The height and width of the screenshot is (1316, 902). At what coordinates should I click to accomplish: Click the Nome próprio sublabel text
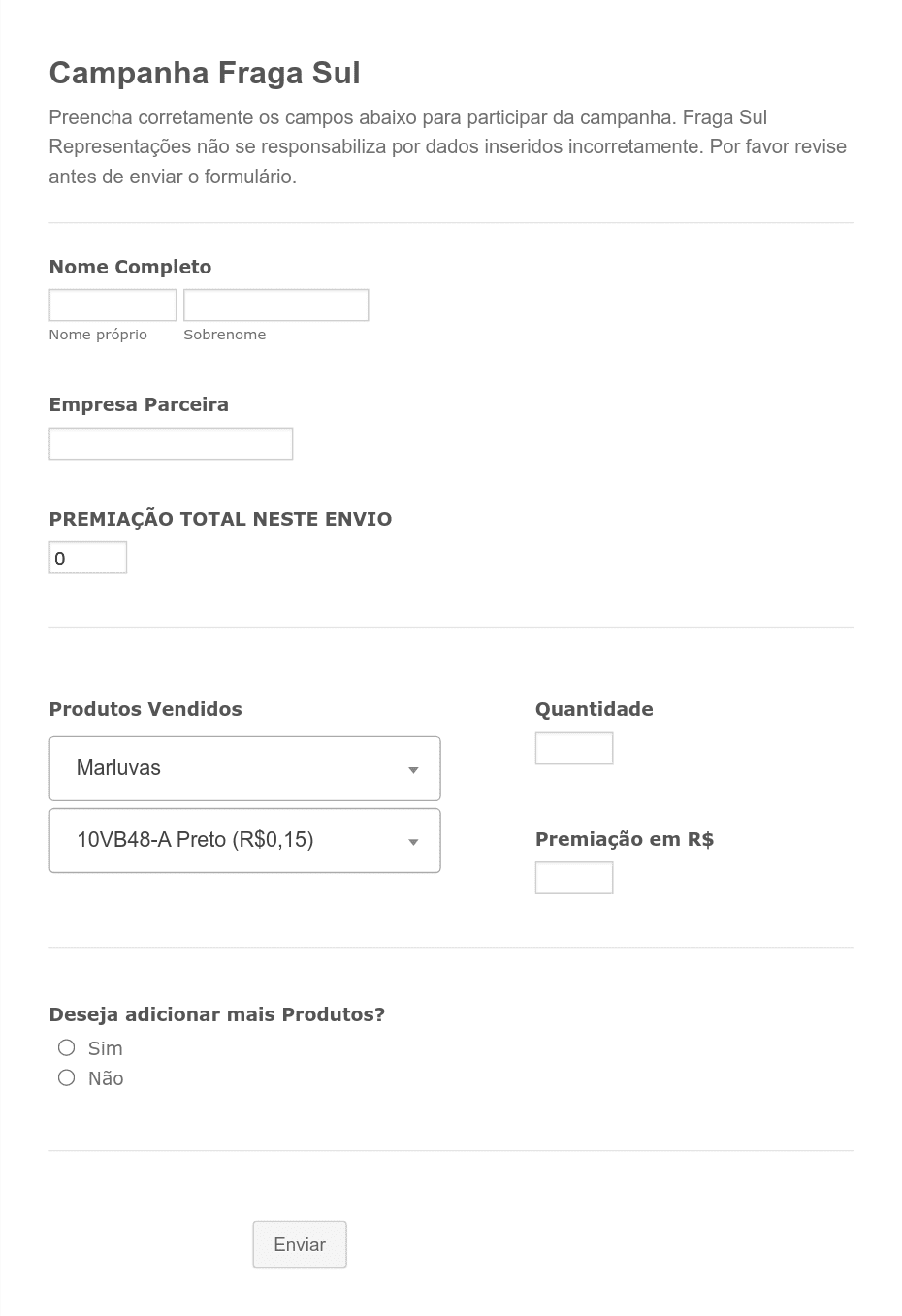tap(98, 335)
